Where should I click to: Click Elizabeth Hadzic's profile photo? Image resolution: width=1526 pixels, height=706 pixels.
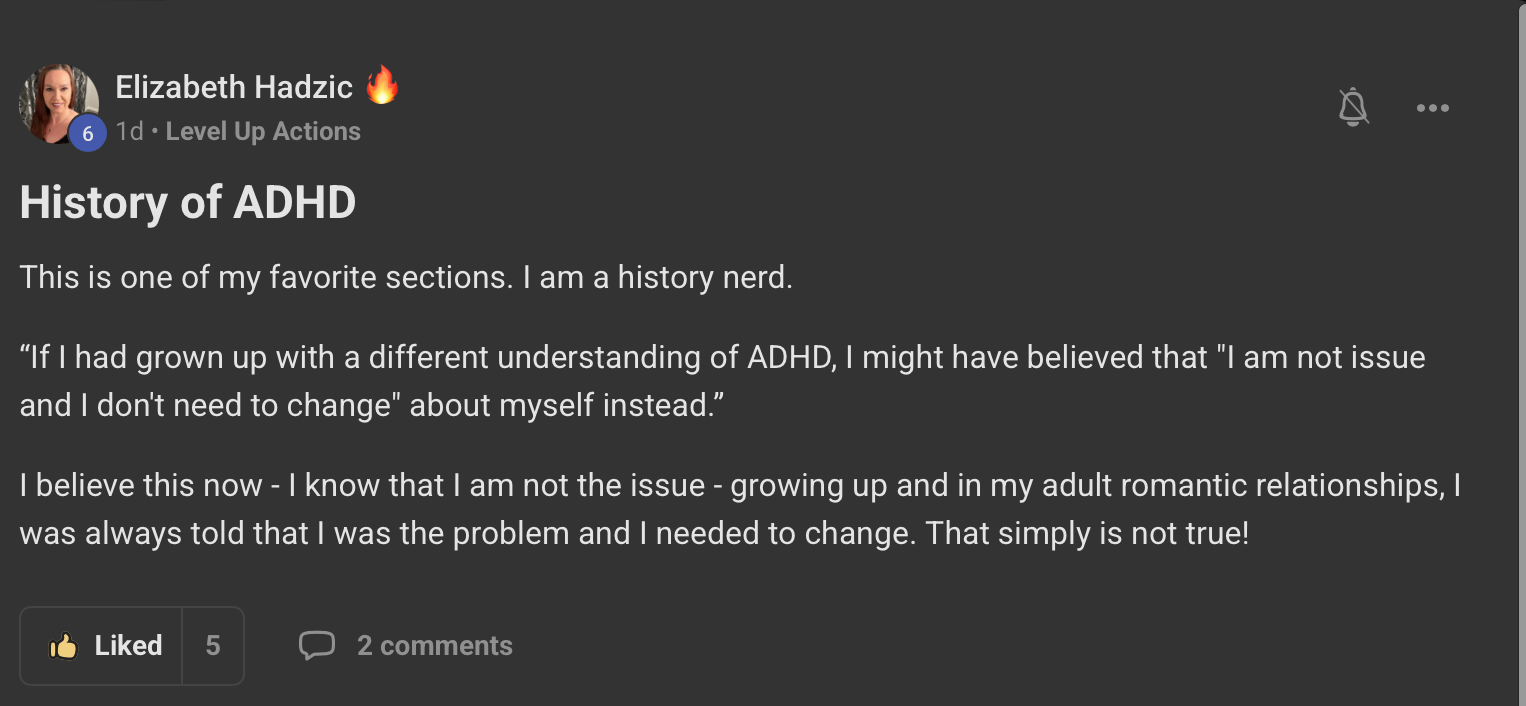(55, 100)
